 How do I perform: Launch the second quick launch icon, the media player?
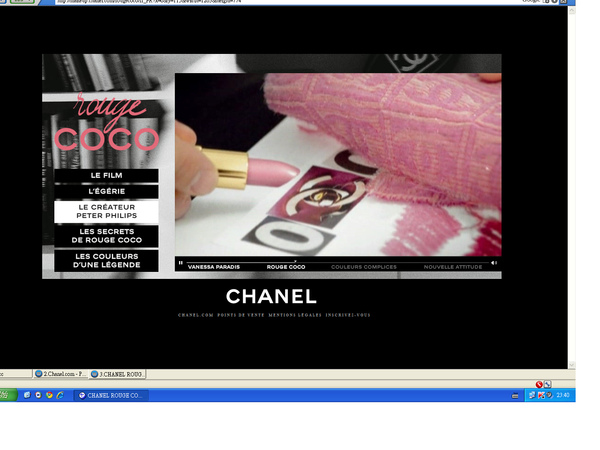click(38, 395)
